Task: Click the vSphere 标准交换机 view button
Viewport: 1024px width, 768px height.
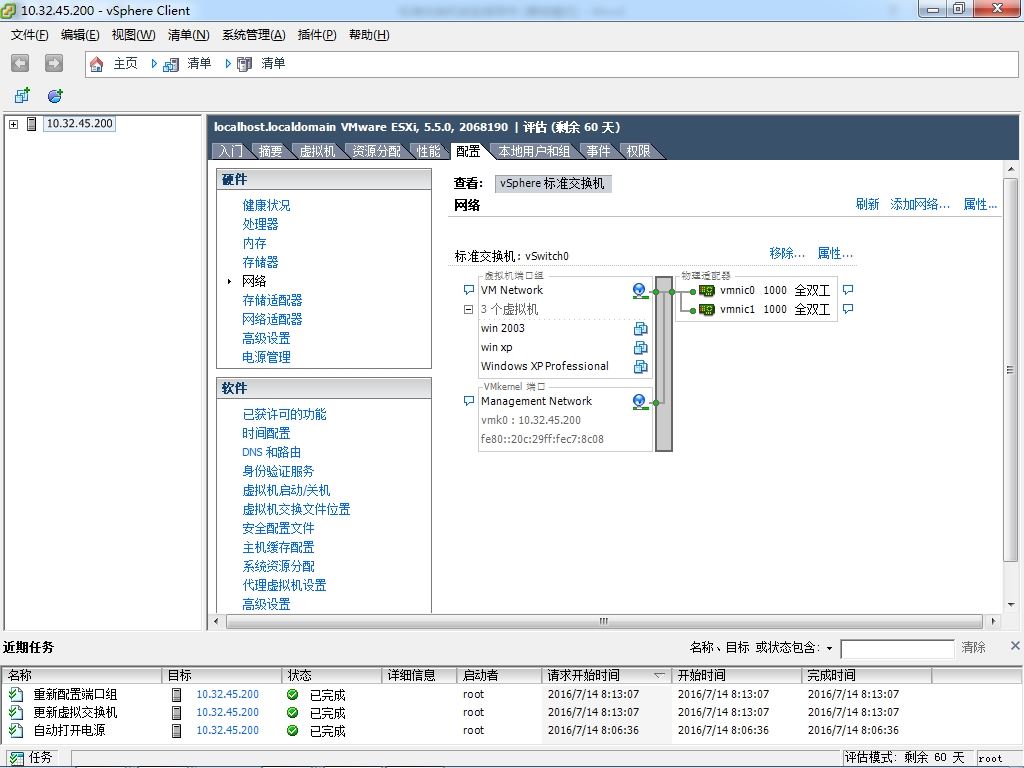Action: tap(552, 184)
